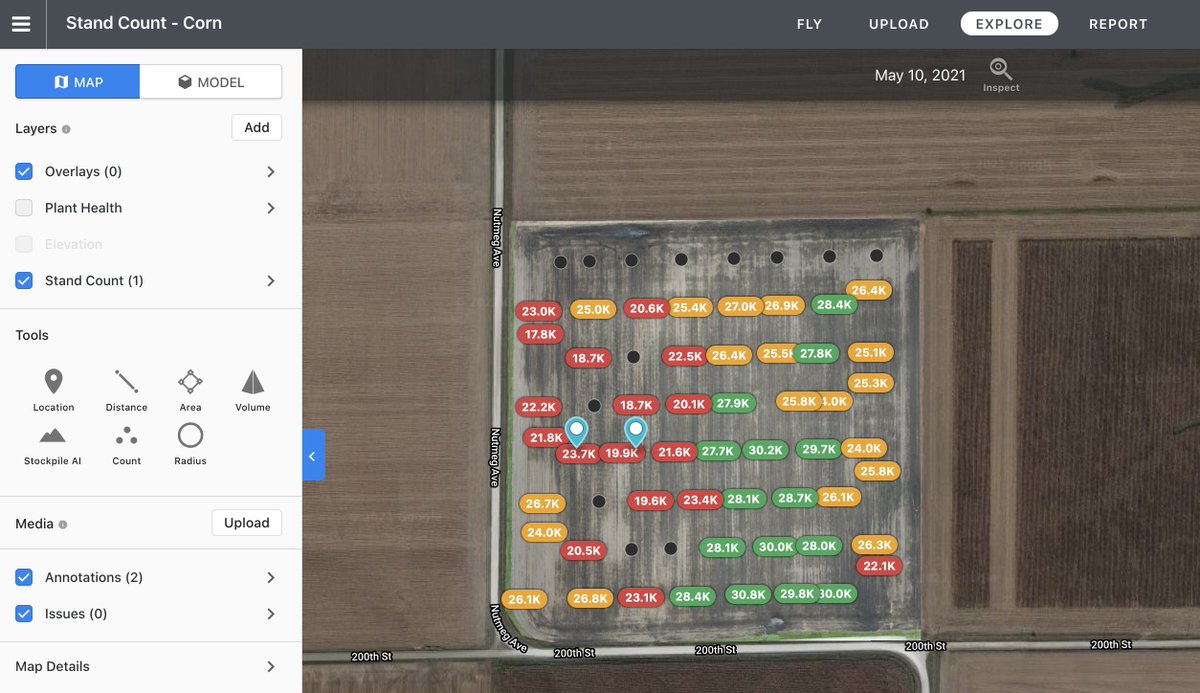Click the orange 27.0K stand count marker
Image resolution: width=1200 pixels, height=693 pixels.
740,307
